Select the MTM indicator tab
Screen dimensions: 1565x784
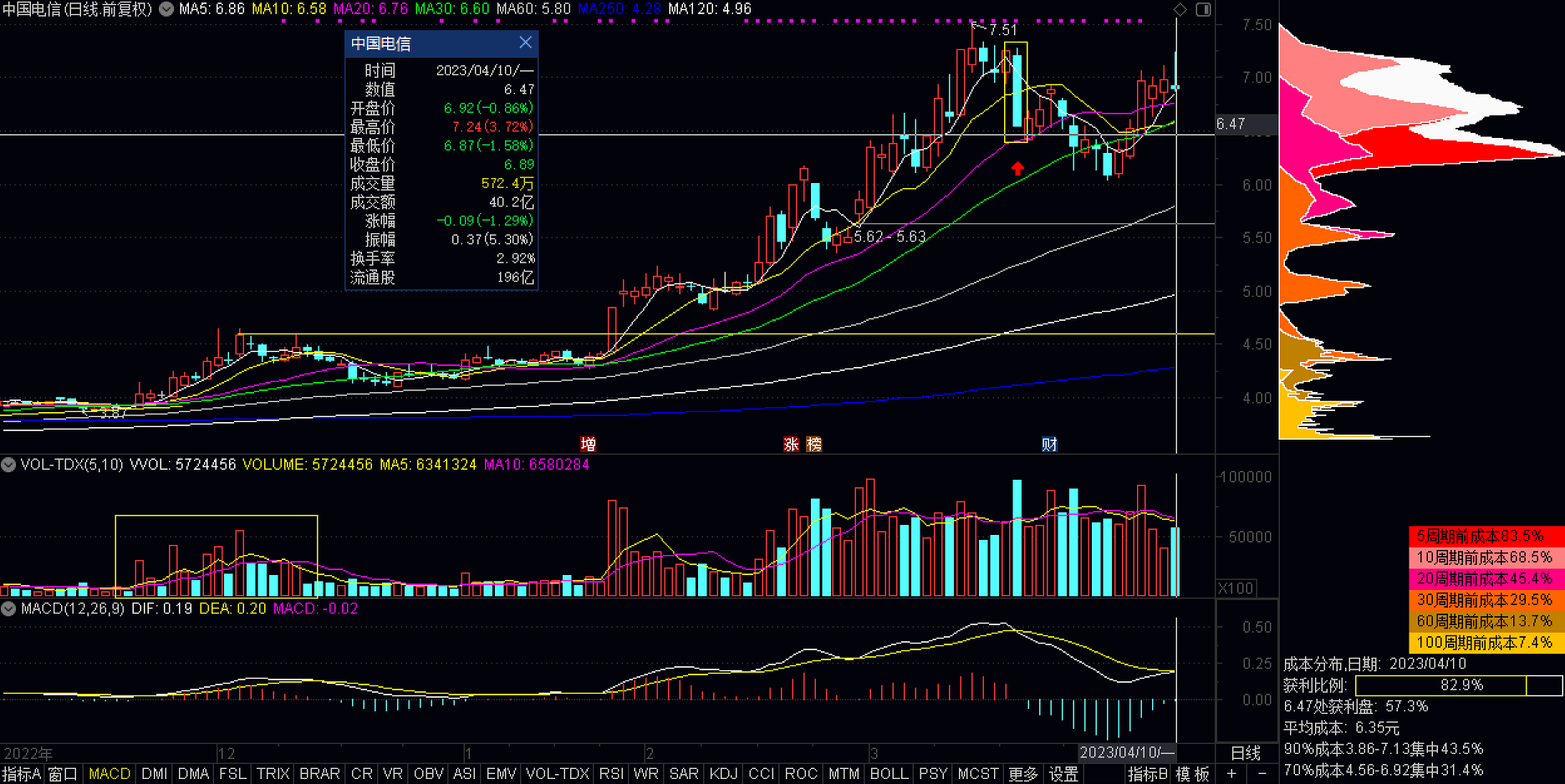pyautogui.click(x=844, y=774)
